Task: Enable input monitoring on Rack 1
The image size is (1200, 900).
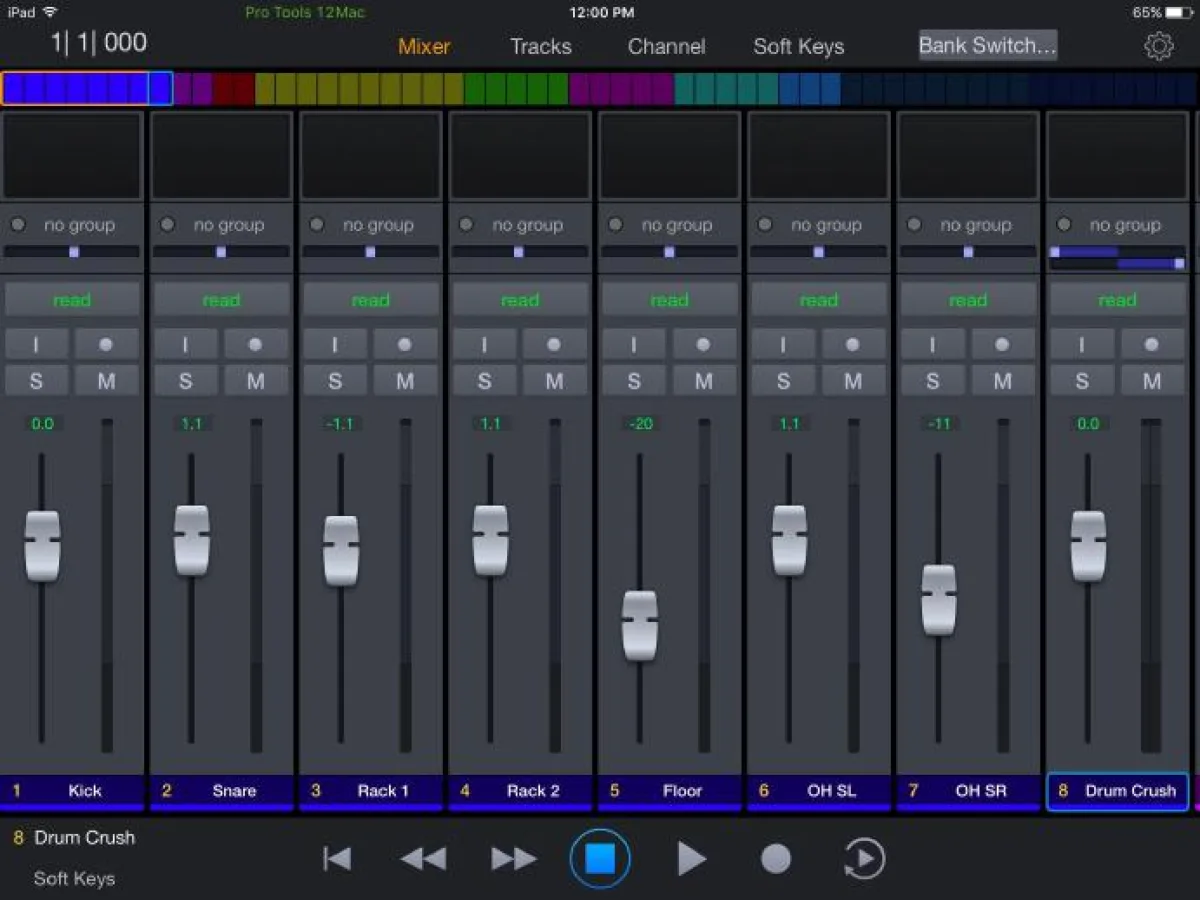Action: 335,344
